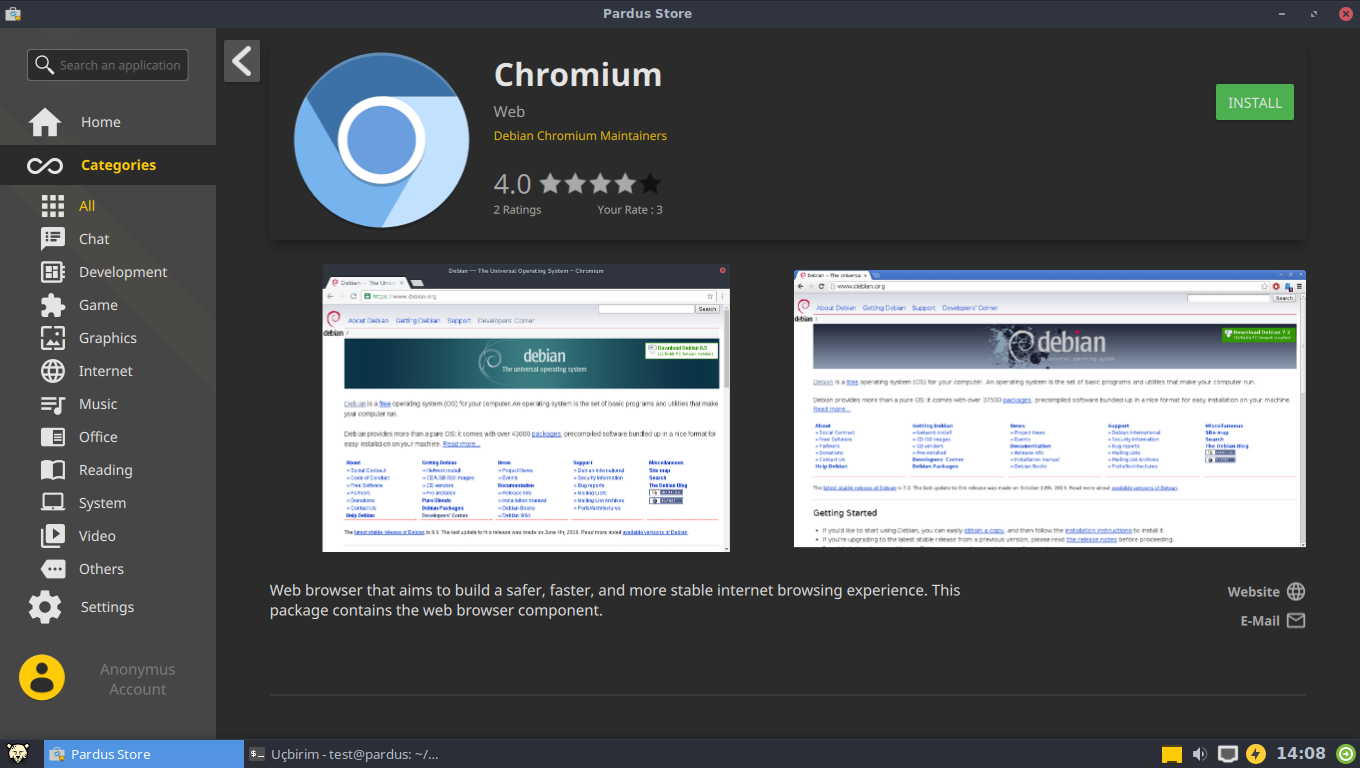Viewport: 1360px width, 768px height.
Task: Click the yellow notes tray icon
Action: point(1172,755)
